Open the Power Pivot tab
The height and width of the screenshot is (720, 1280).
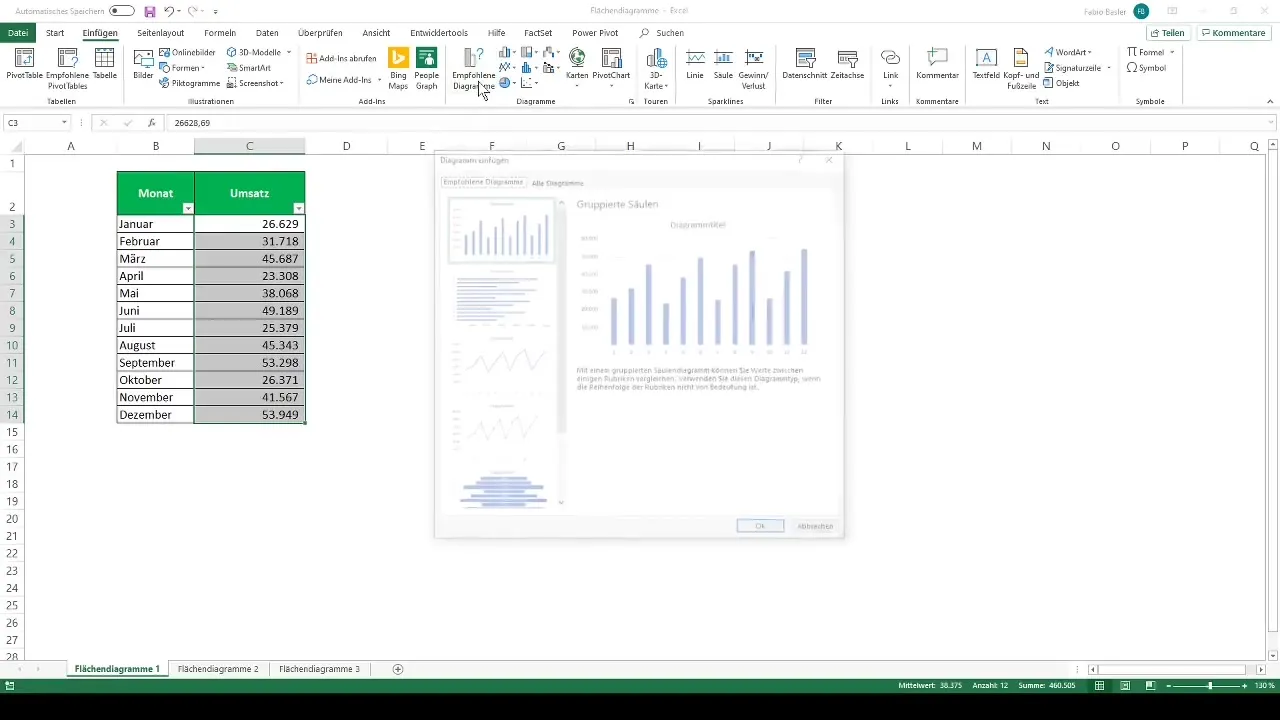coord(595,33)
